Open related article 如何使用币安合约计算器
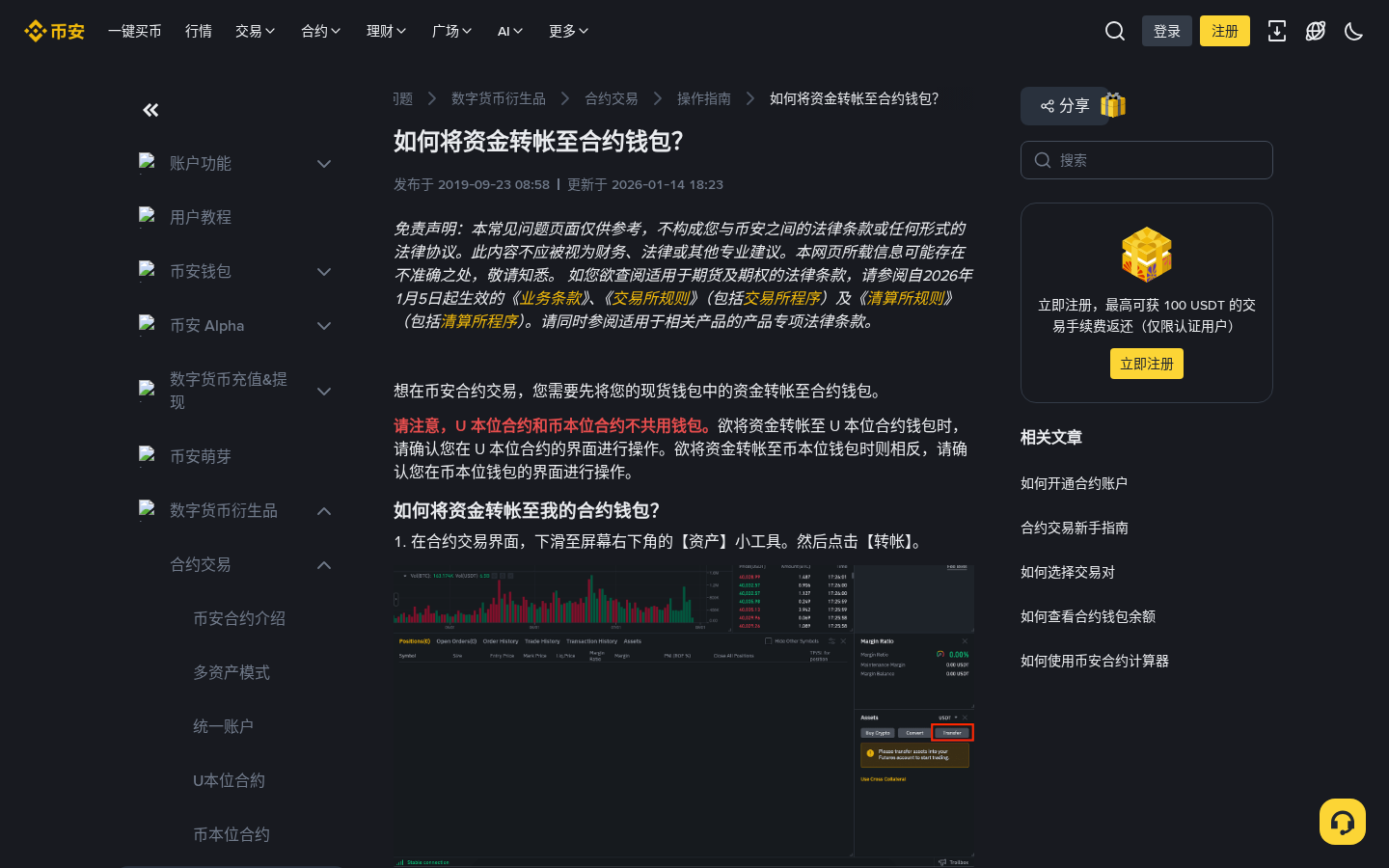This screenshot has height=868, width=1389. pyautogui.click(x=1095, y=661)
